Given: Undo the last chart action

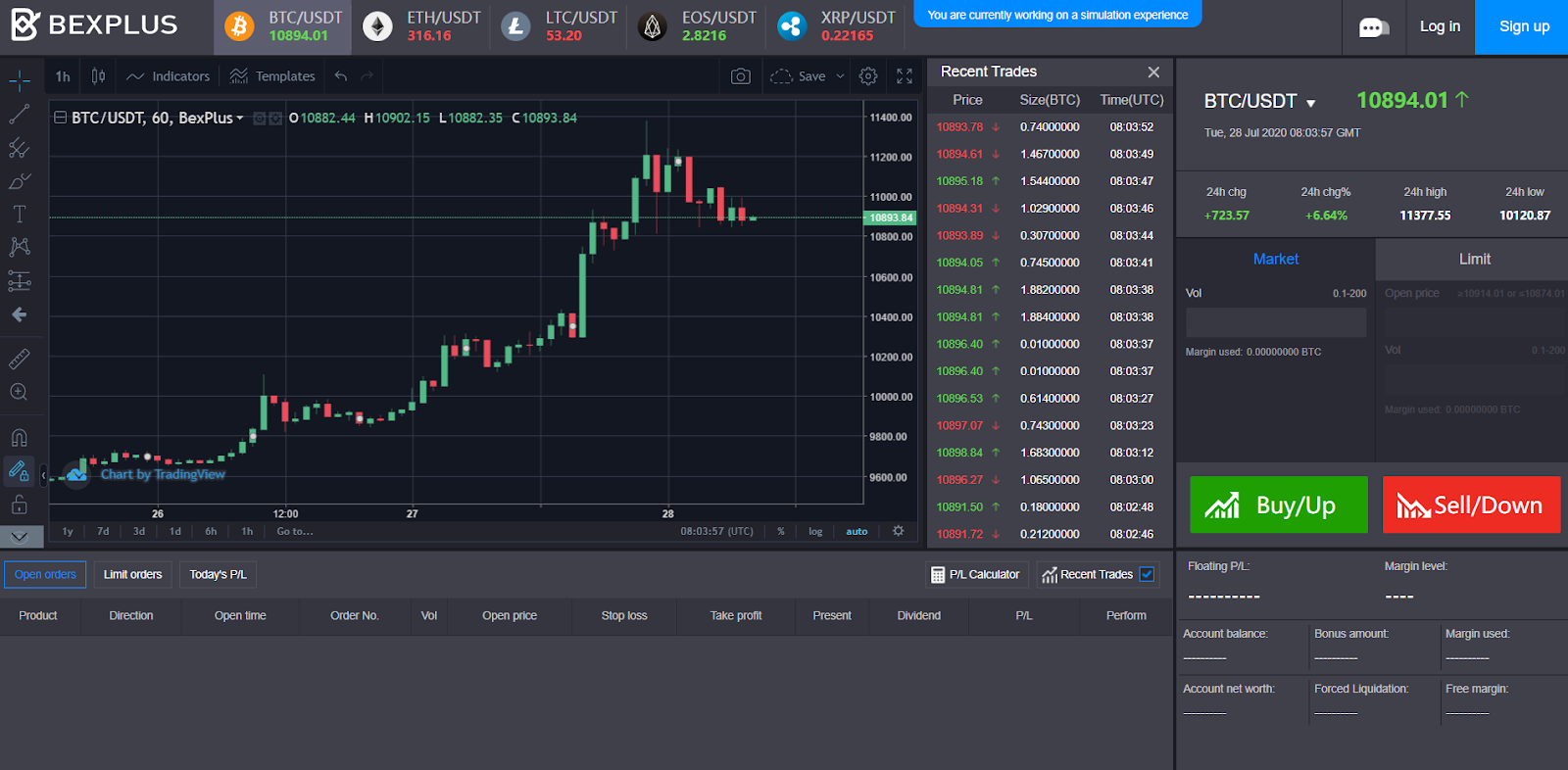Looking at the screenshot, I should pos(341,76).
